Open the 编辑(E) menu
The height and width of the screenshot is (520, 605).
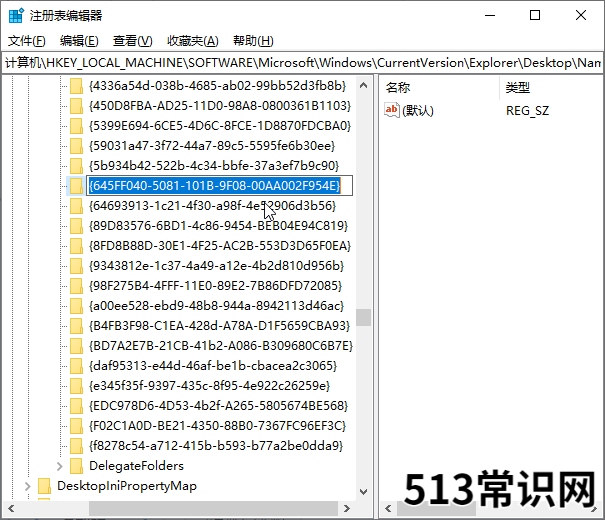(x=79, y=41)
